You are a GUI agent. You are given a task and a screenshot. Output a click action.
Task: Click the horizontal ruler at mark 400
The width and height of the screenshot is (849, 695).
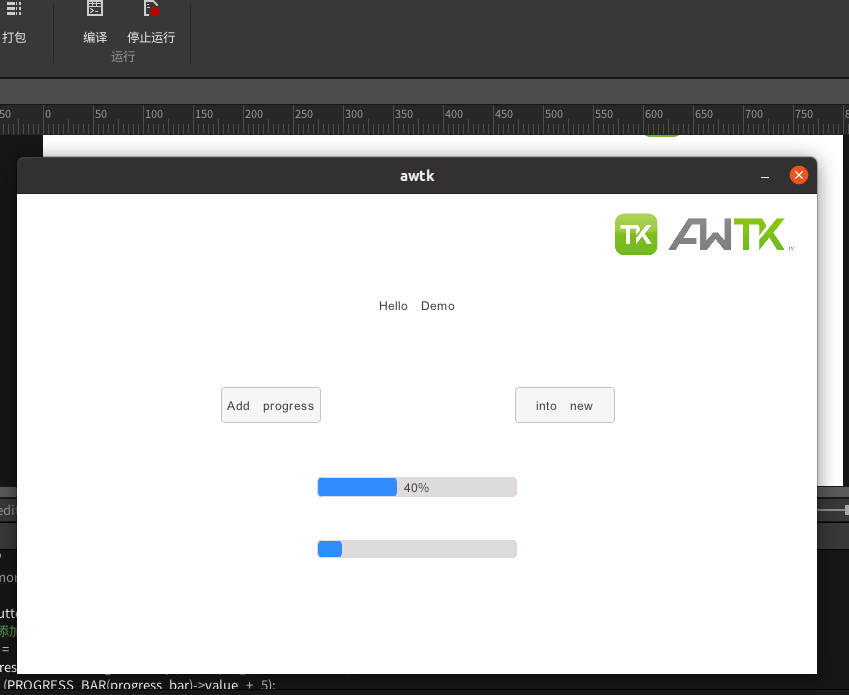click(454, 115)
